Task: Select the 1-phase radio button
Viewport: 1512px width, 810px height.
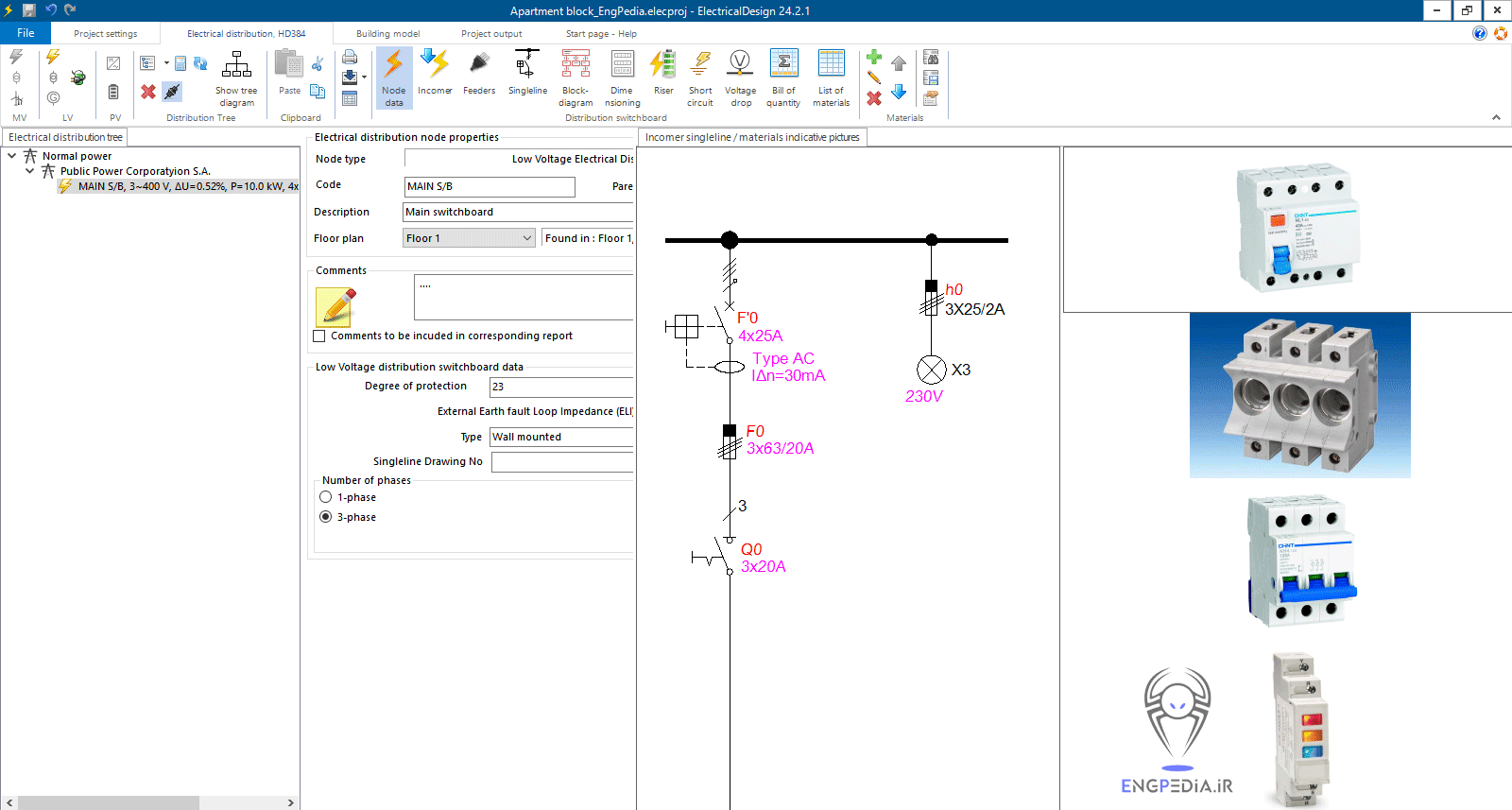Action: point(326,497)
